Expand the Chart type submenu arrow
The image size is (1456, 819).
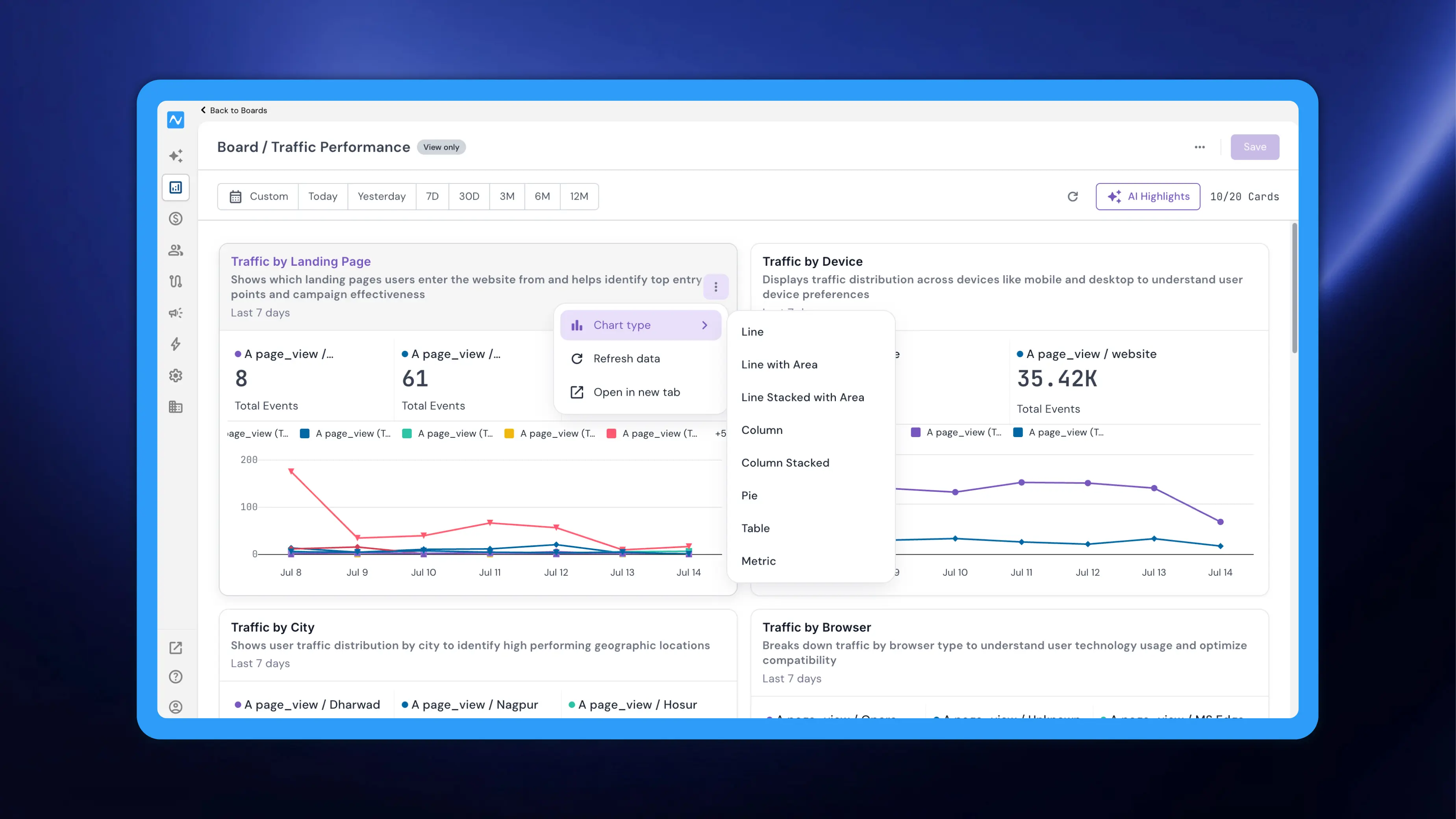704,325
